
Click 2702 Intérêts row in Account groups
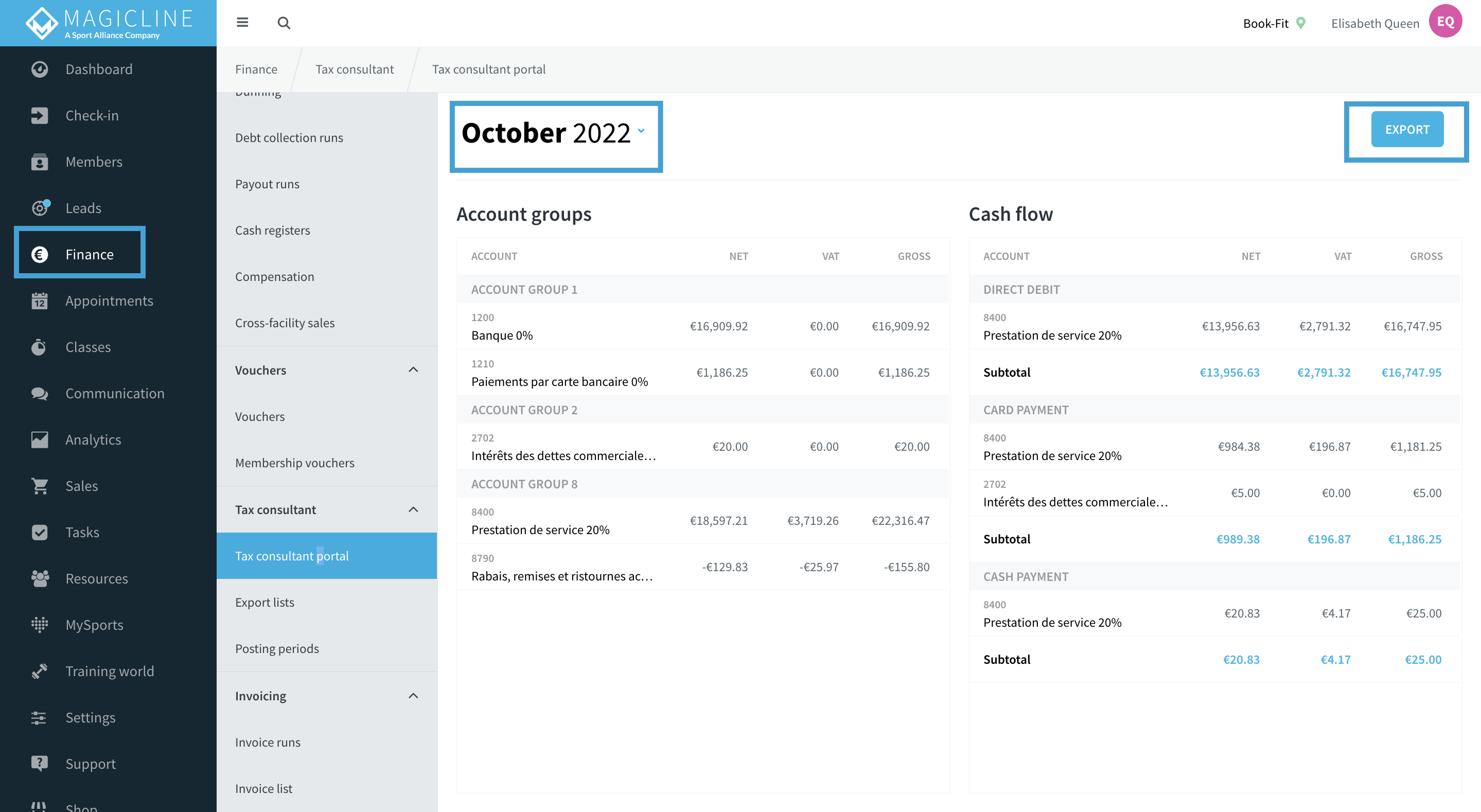click(702, 447)
